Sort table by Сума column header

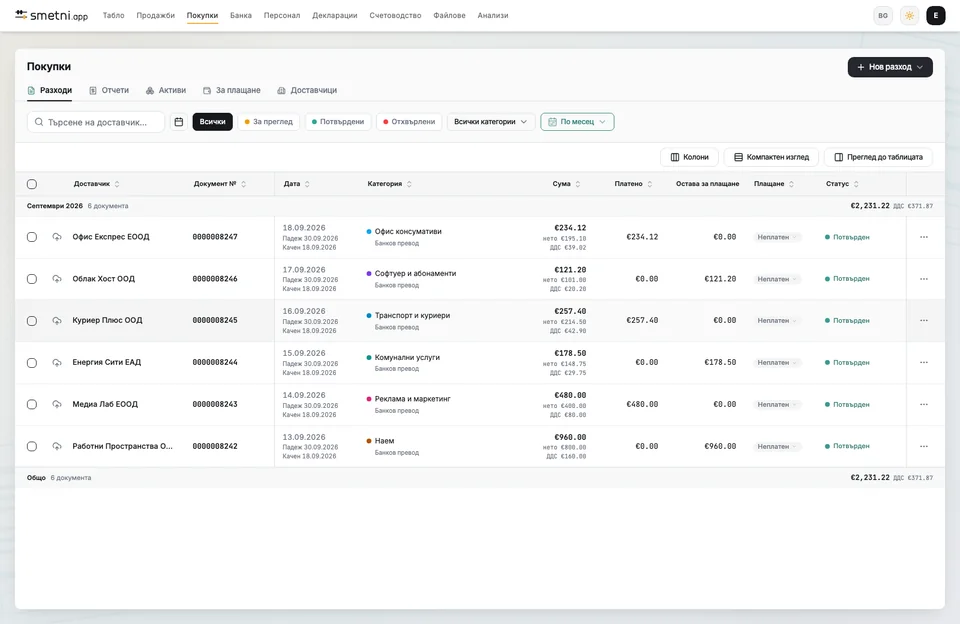tap(566, 184)
